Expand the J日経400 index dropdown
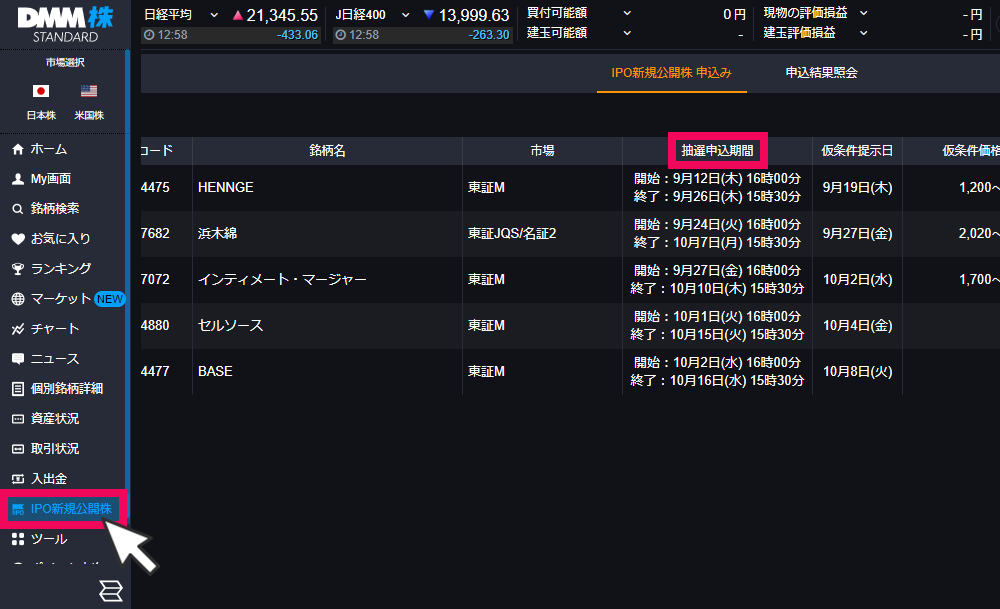1000x609 pixels. point(405,15)
